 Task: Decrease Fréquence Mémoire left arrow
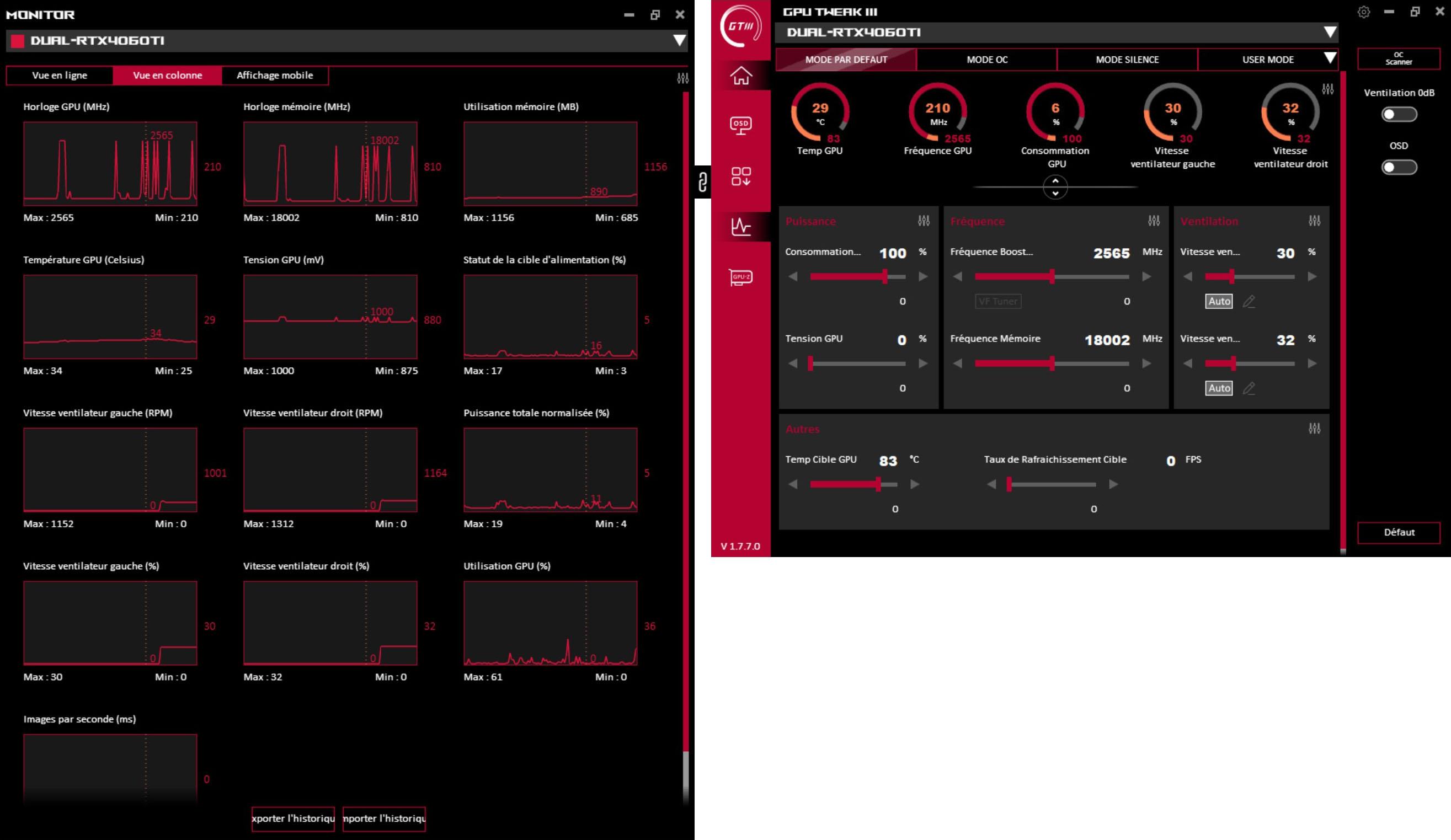coord(958,363)
